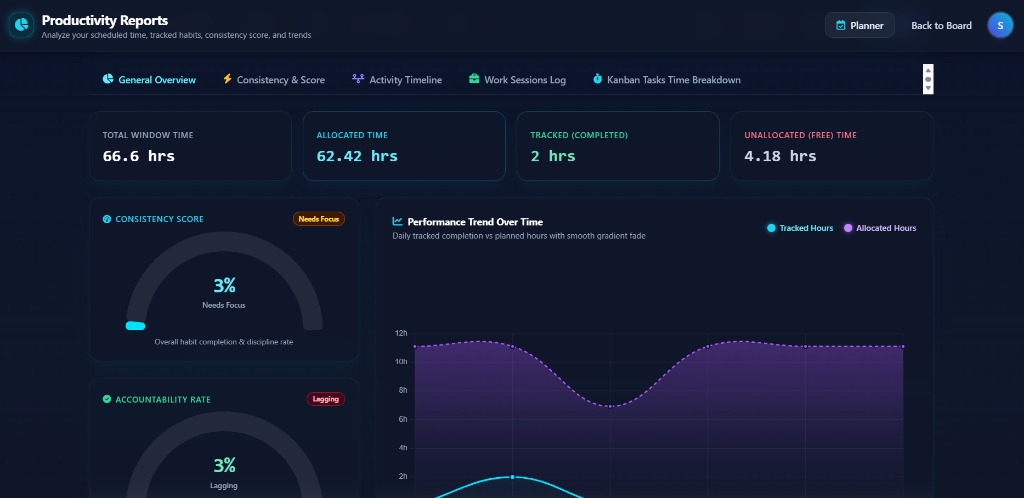Open the Planner button
The width and height of the screenshot is (1024, 498).
click(x=859, y=25)
